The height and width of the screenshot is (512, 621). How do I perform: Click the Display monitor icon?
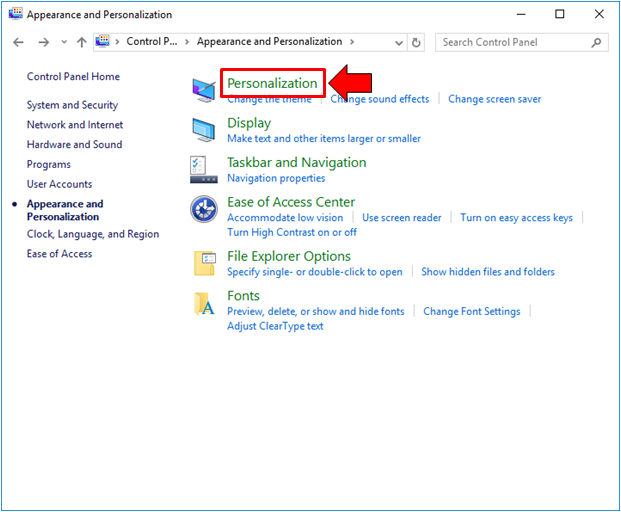(203, 130)
